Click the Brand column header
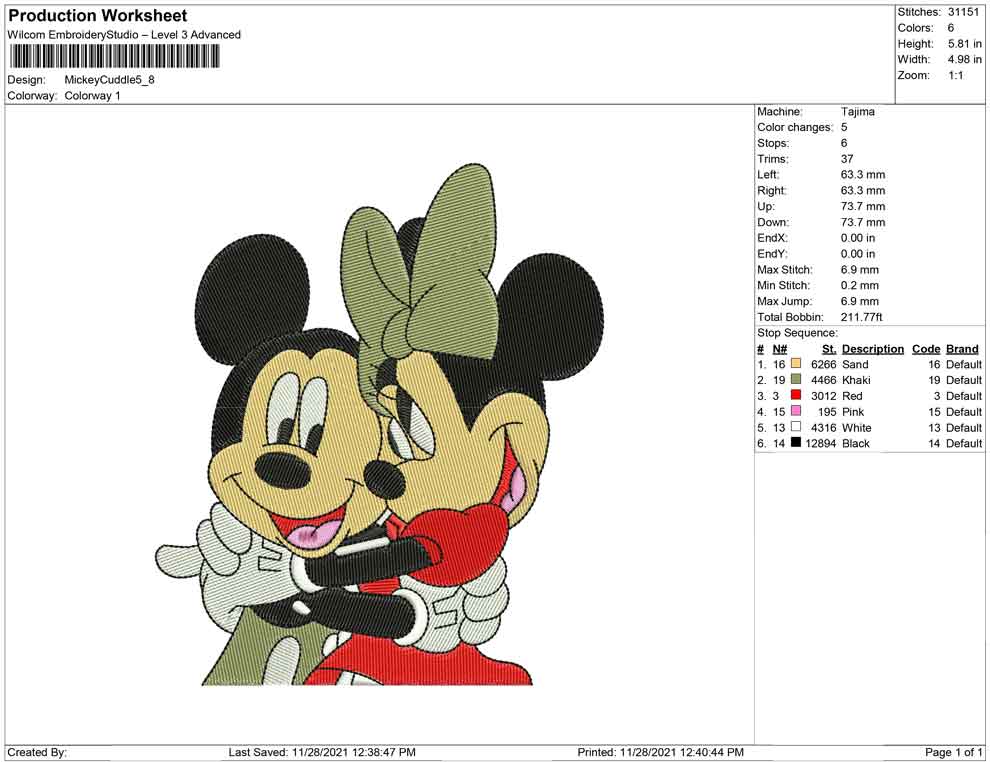 [x=962, y=349]
